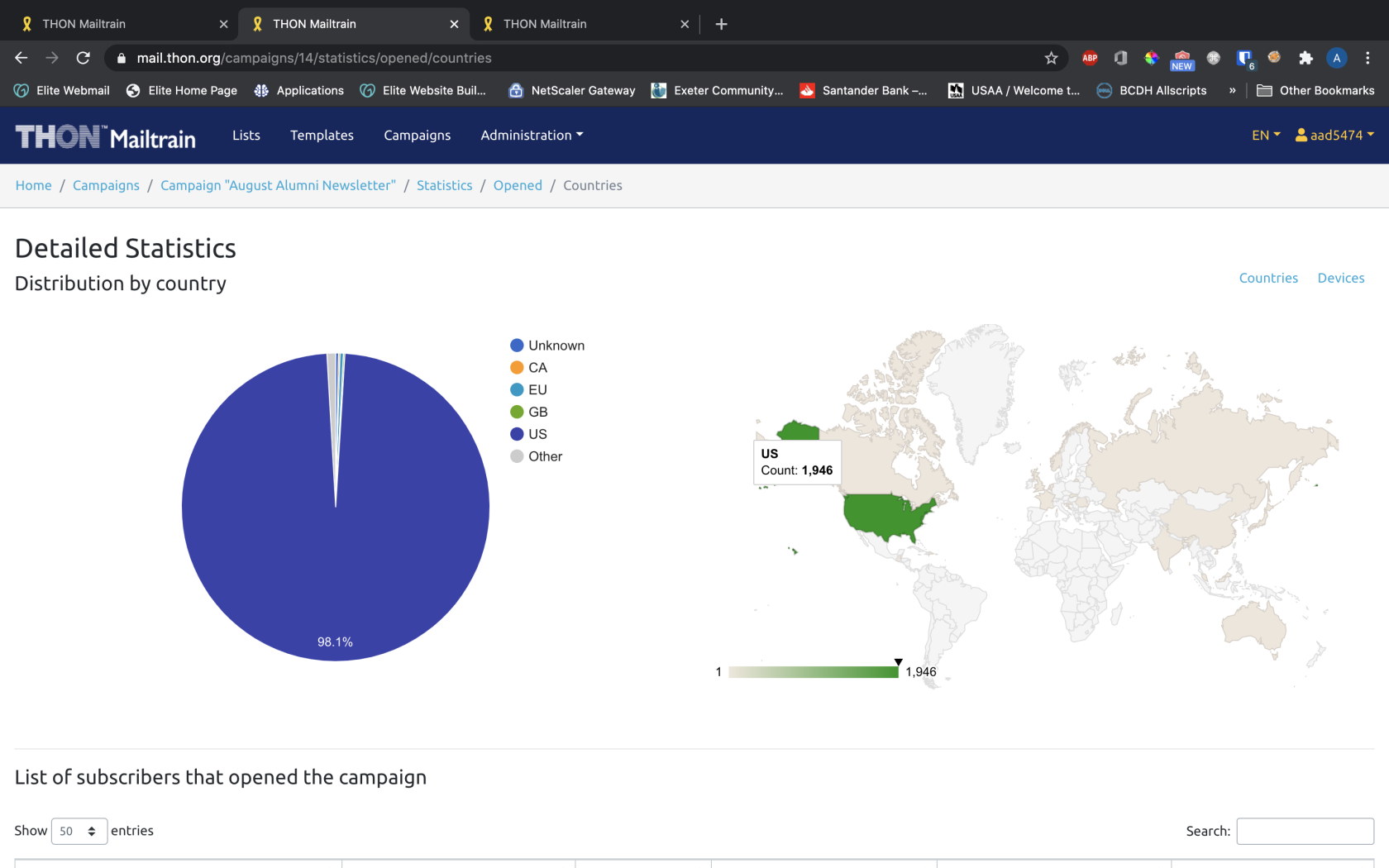This screenshot has width=1389, height=868.
Task: Reload the page with the refresh icon
Action: pyautogui.click(x=83, y=58)
